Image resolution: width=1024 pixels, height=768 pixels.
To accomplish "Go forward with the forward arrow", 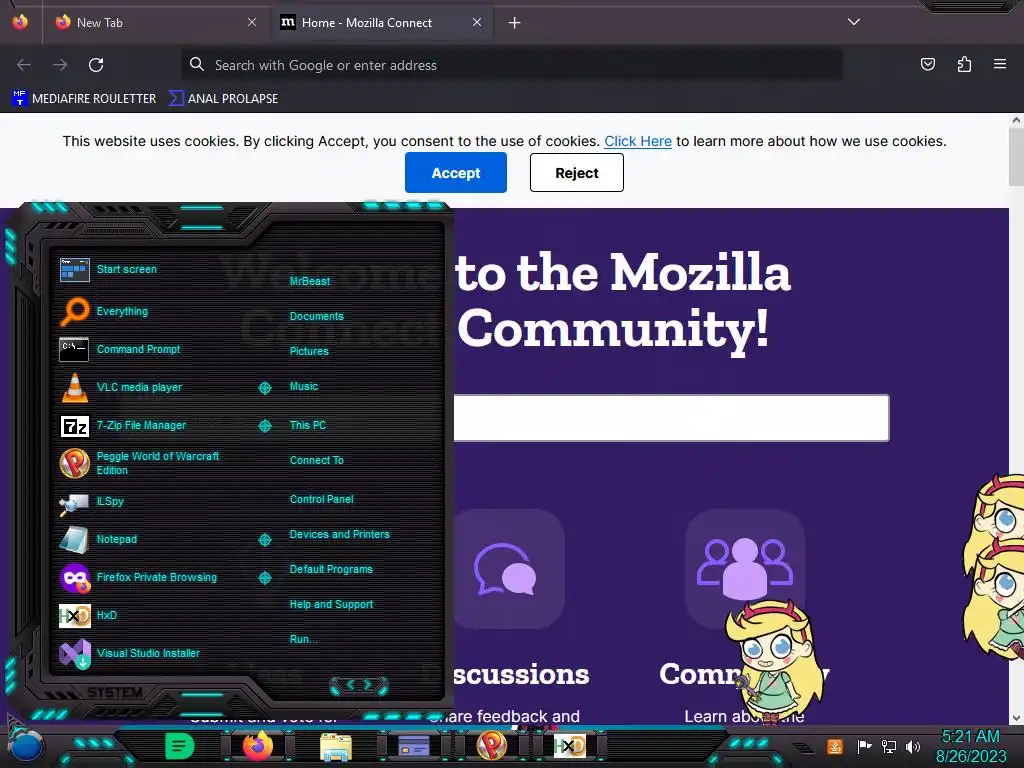I will coord(60,65).
